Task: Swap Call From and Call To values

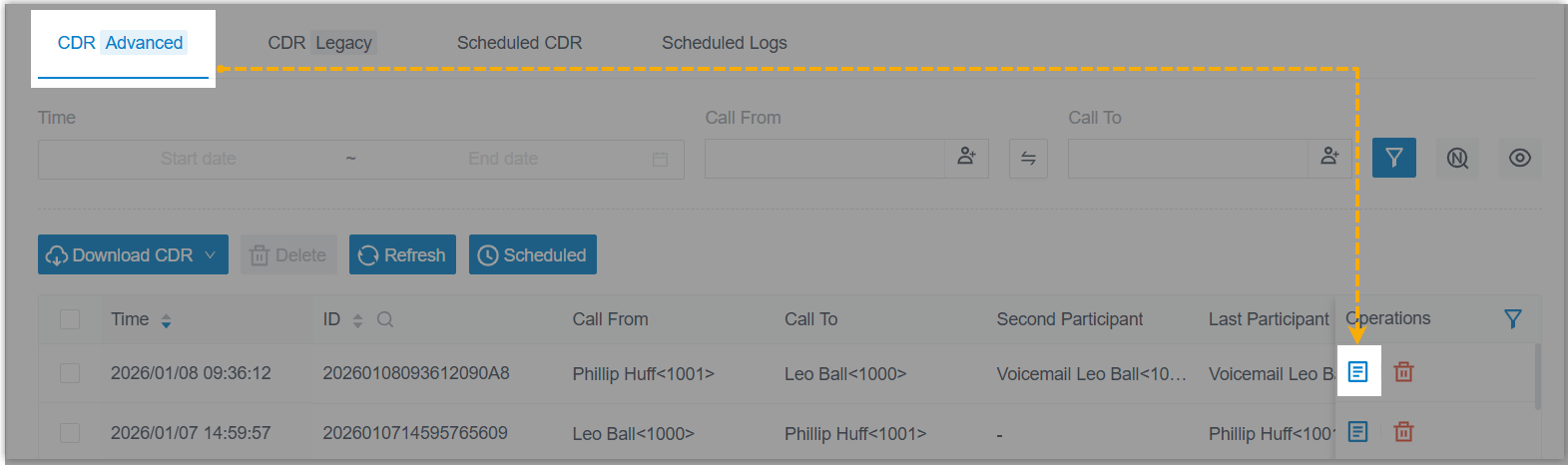Action: 1028,159
